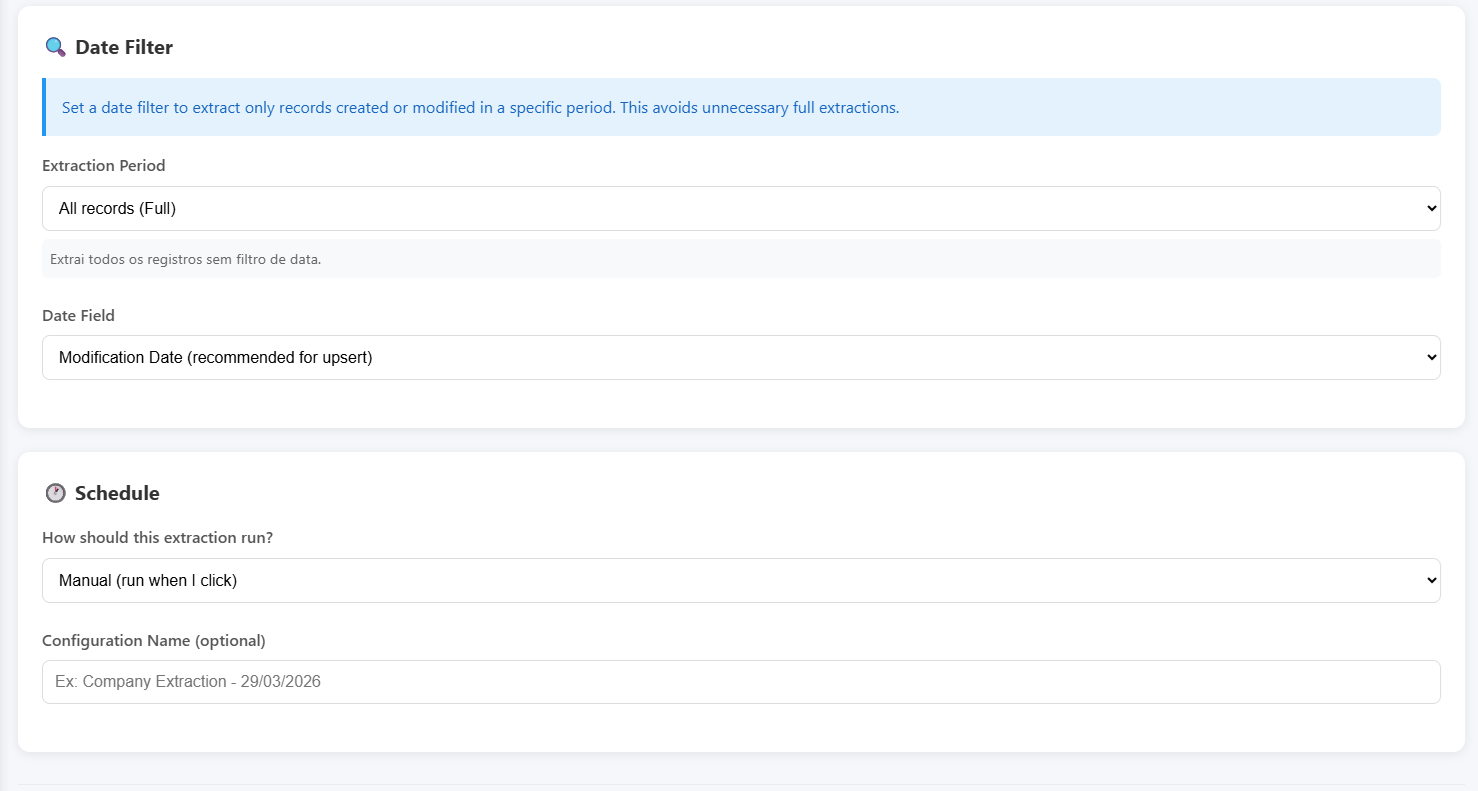Focus the Configuration Name input field
Screen dimensions: 1478x791
(x=740, y=681)
